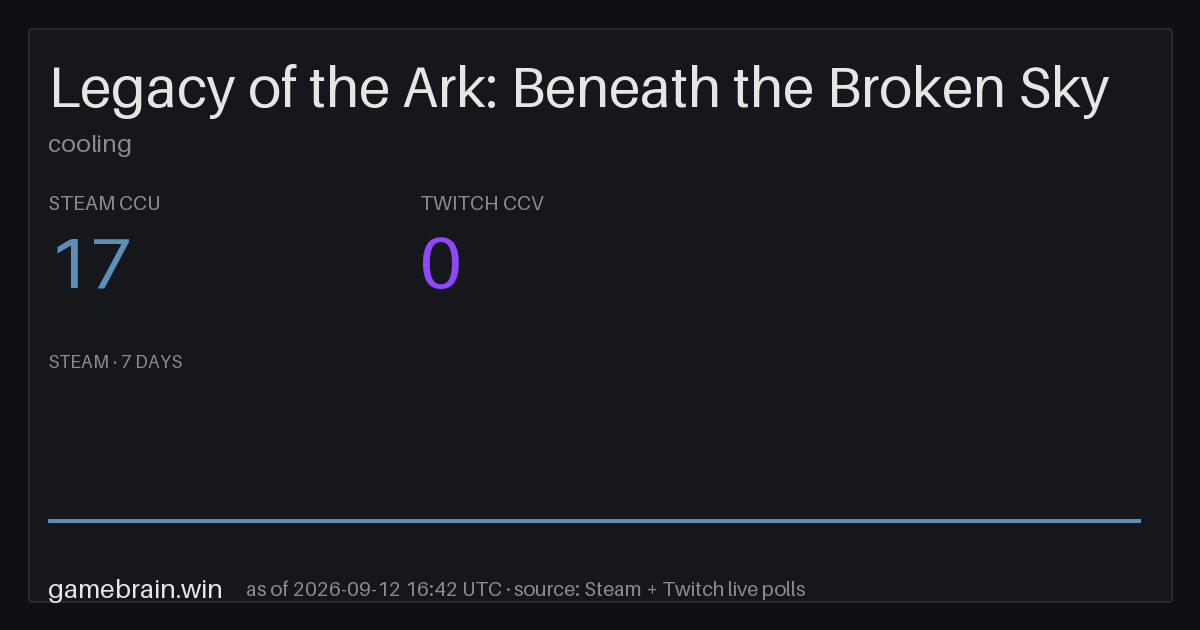Select the TWITCH CCV label
The image size is (1200, 630).
click(x=482, y=203)
